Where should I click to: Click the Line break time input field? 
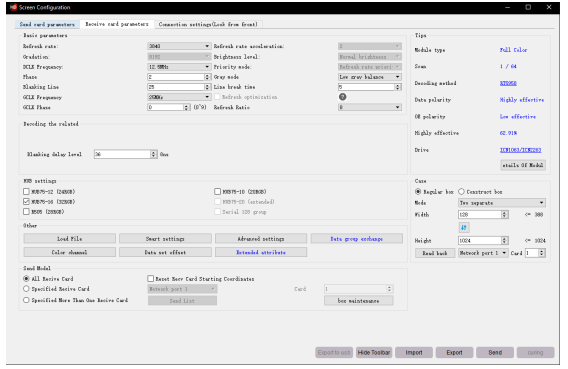(367, 87)
